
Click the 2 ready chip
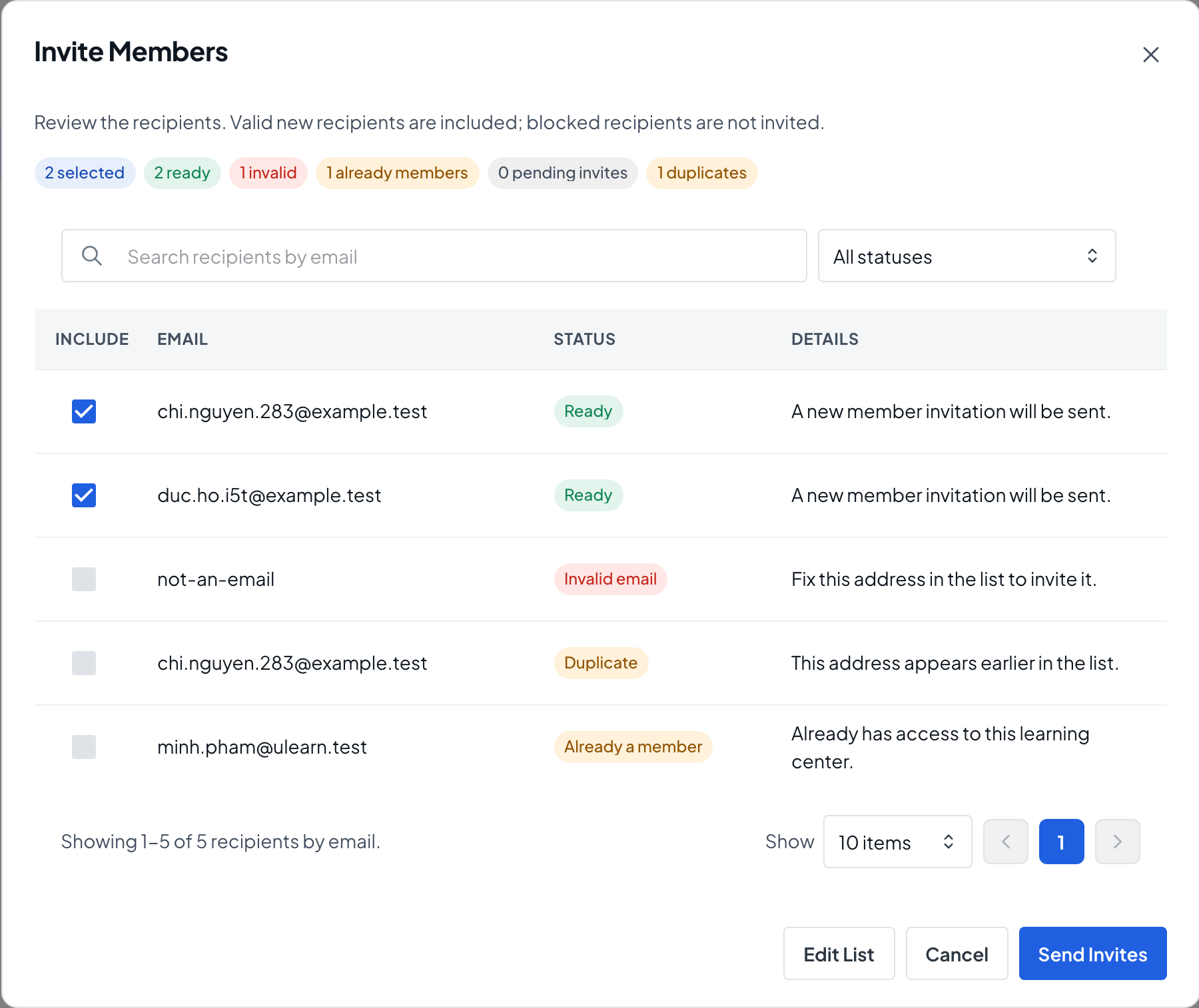click(183, 173)
